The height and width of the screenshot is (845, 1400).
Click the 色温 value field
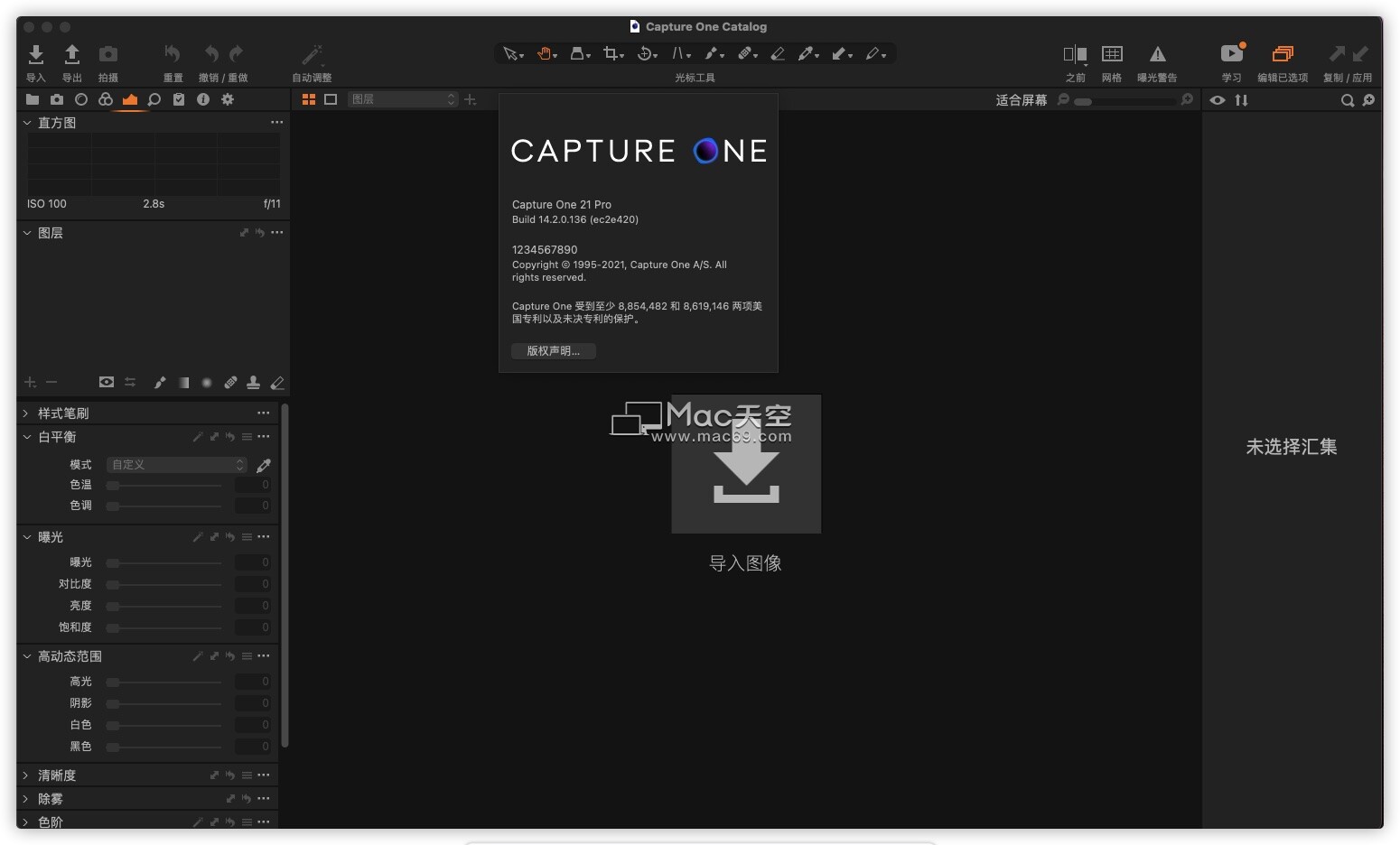click(253, 485)
